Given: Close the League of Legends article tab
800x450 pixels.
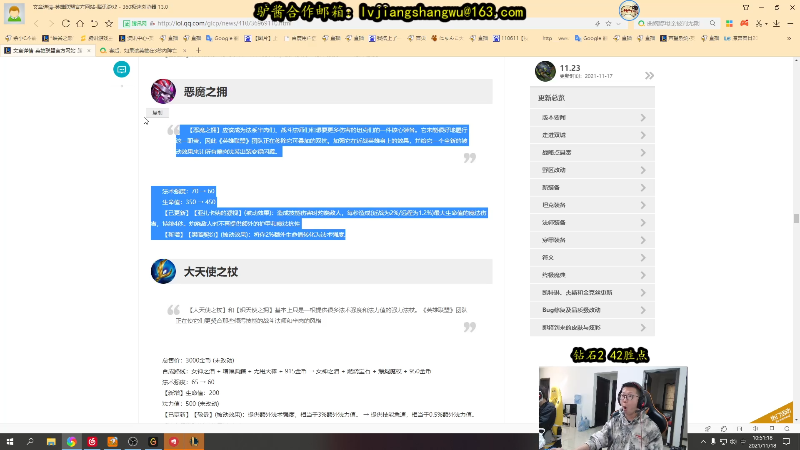Looking at the screenshot, I should (x=89, y=51).
